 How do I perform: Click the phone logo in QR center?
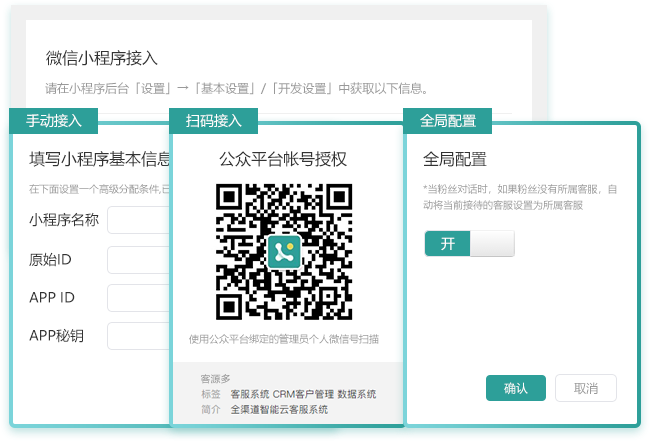pos(284,252)
